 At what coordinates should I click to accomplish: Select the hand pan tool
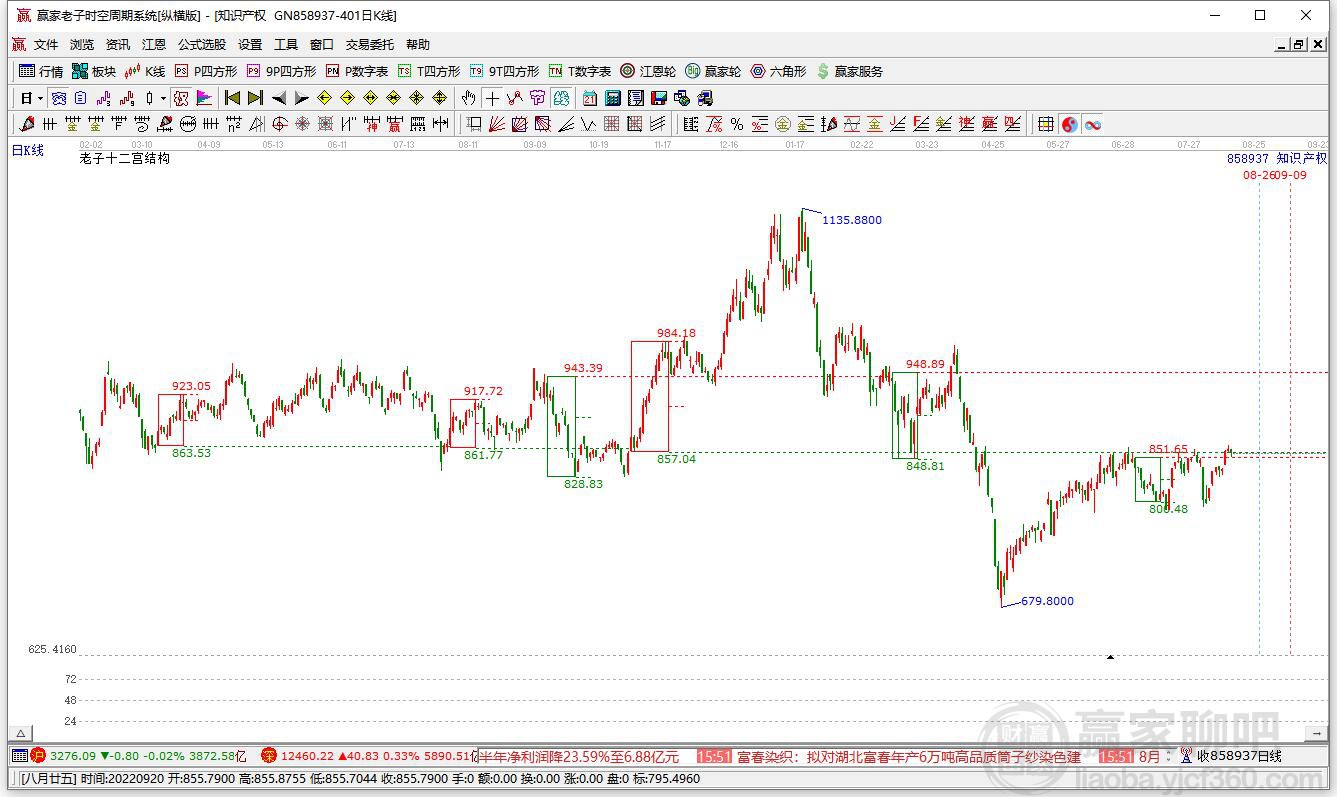coord(469,98)
